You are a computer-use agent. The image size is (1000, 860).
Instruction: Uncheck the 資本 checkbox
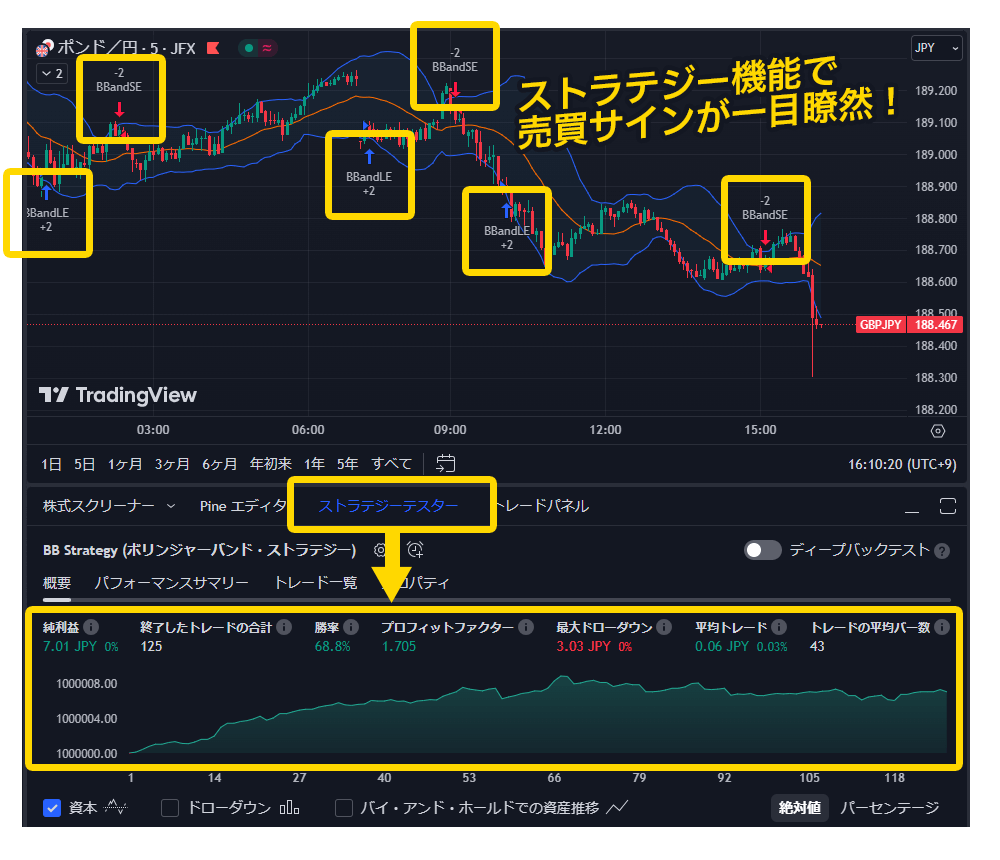[x=53, y=808]
